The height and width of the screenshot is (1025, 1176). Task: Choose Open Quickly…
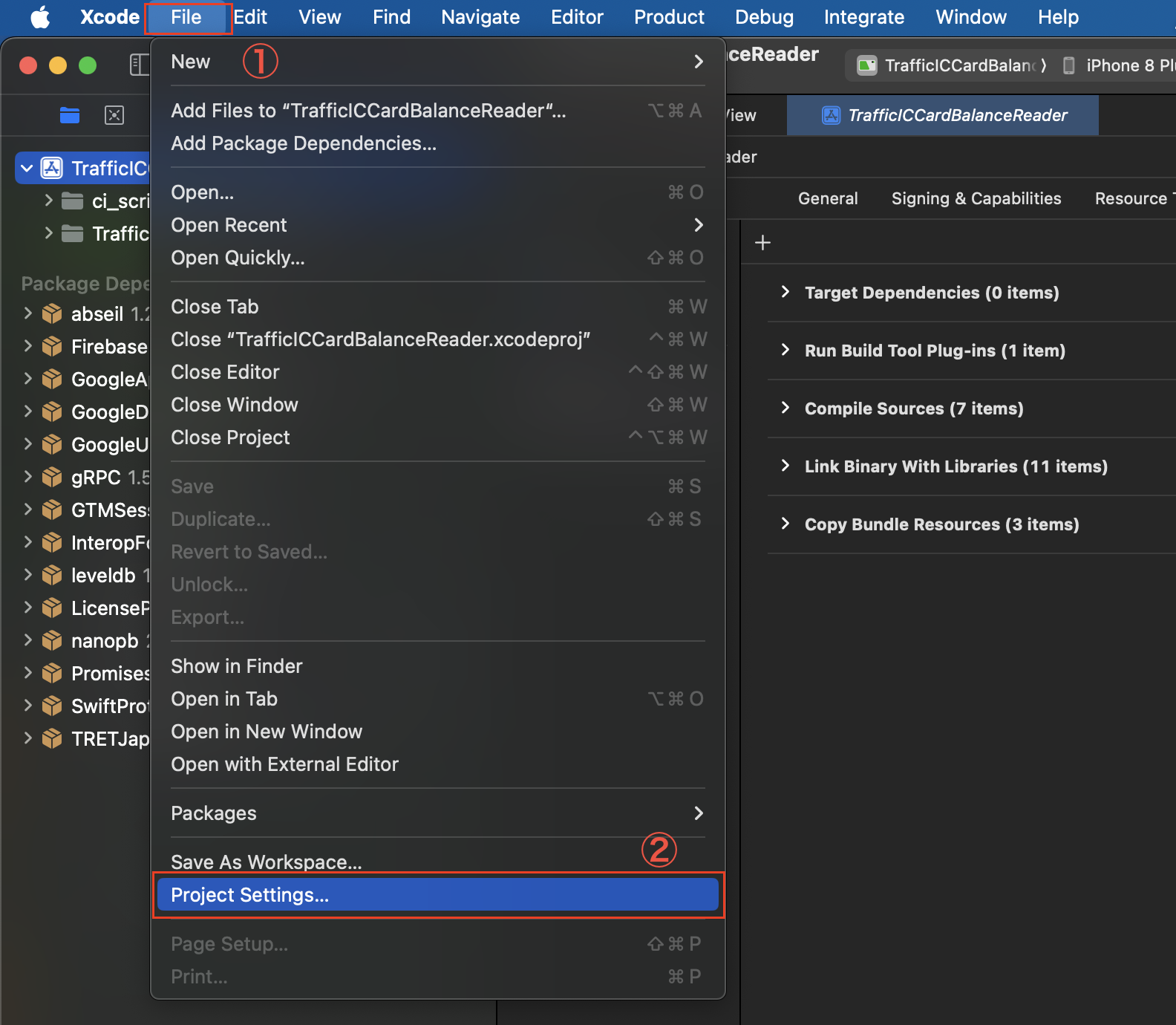point(438,258)
